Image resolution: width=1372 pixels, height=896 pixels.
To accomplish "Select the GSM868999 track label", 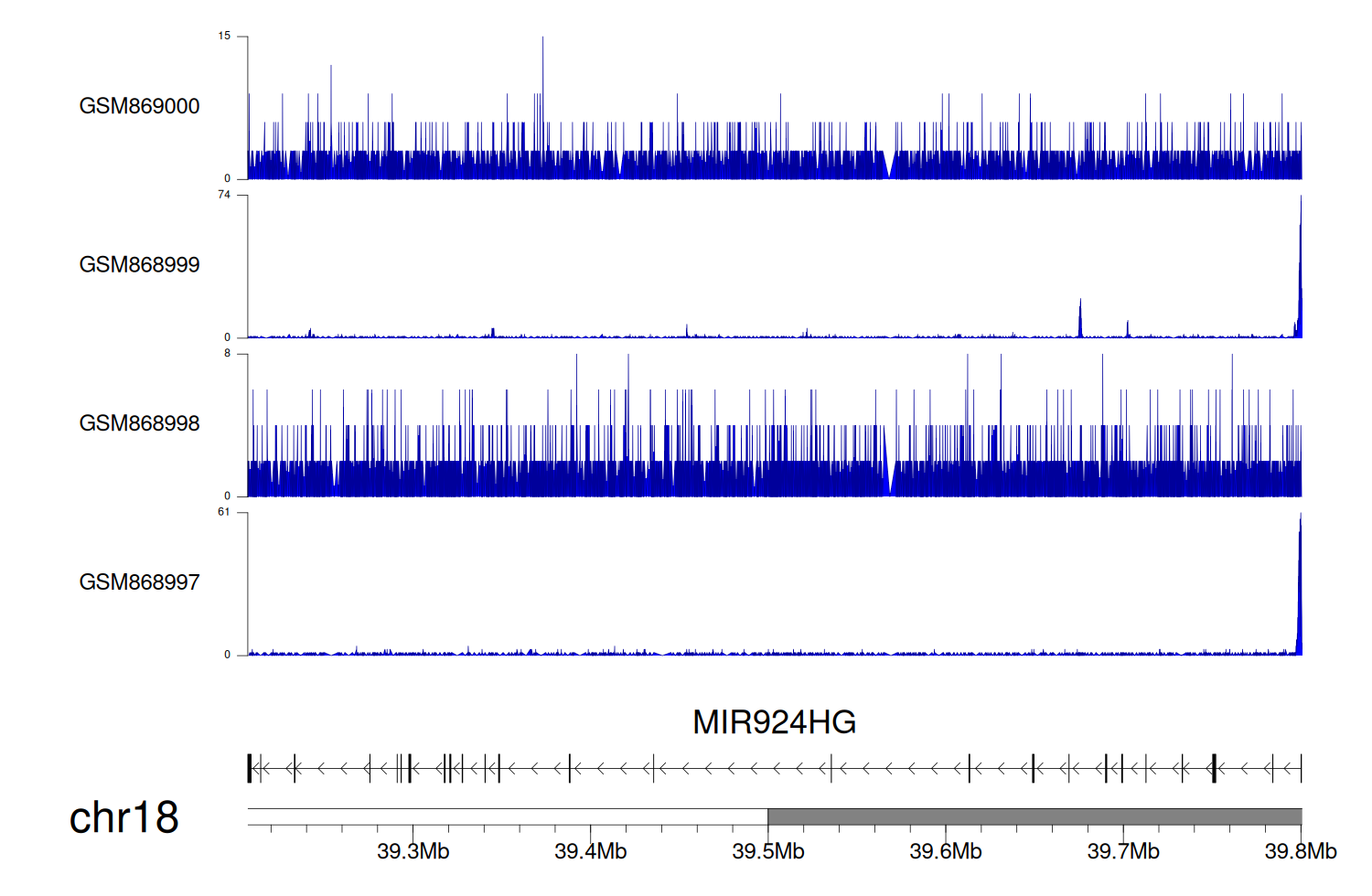I will tap(139, 265).
